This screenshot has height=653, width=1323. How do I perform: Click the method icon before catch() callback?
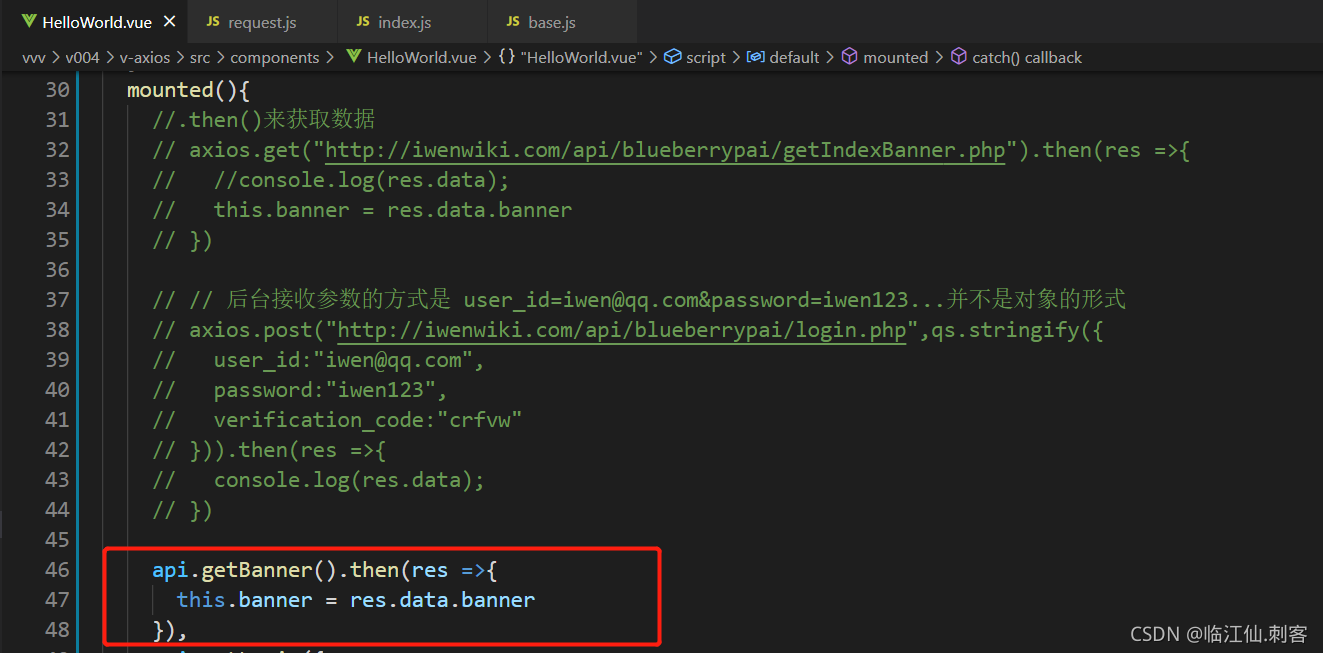[x=959, y=57]
